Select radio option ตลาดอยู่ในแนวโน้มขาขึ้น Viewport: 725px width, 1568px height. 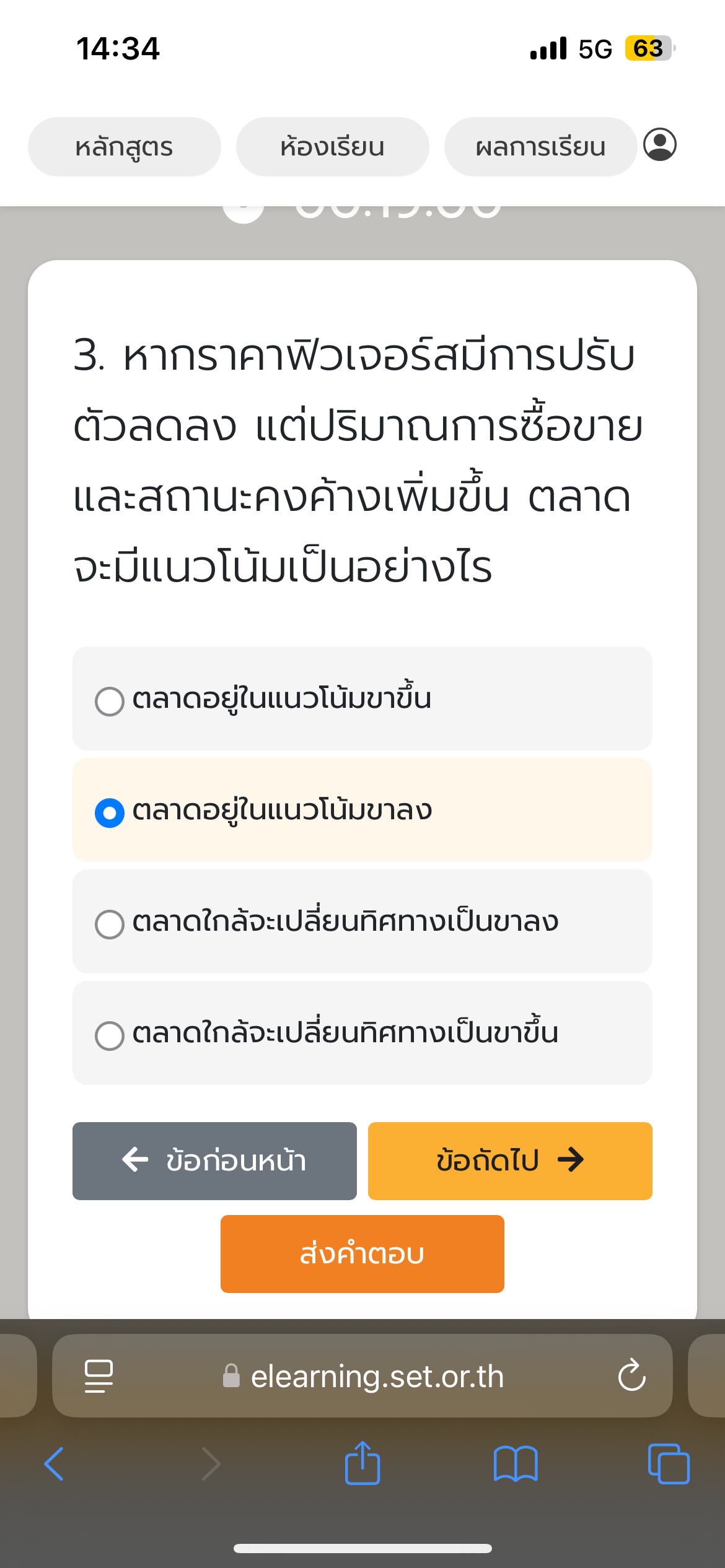110,701
